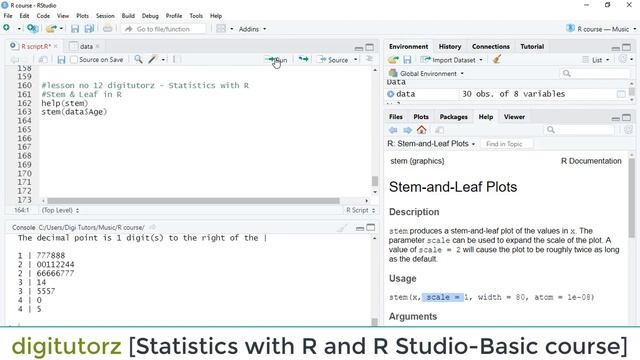The image size is (640, 360).
Task: Open the Code menu
Action: coord(43,16)
